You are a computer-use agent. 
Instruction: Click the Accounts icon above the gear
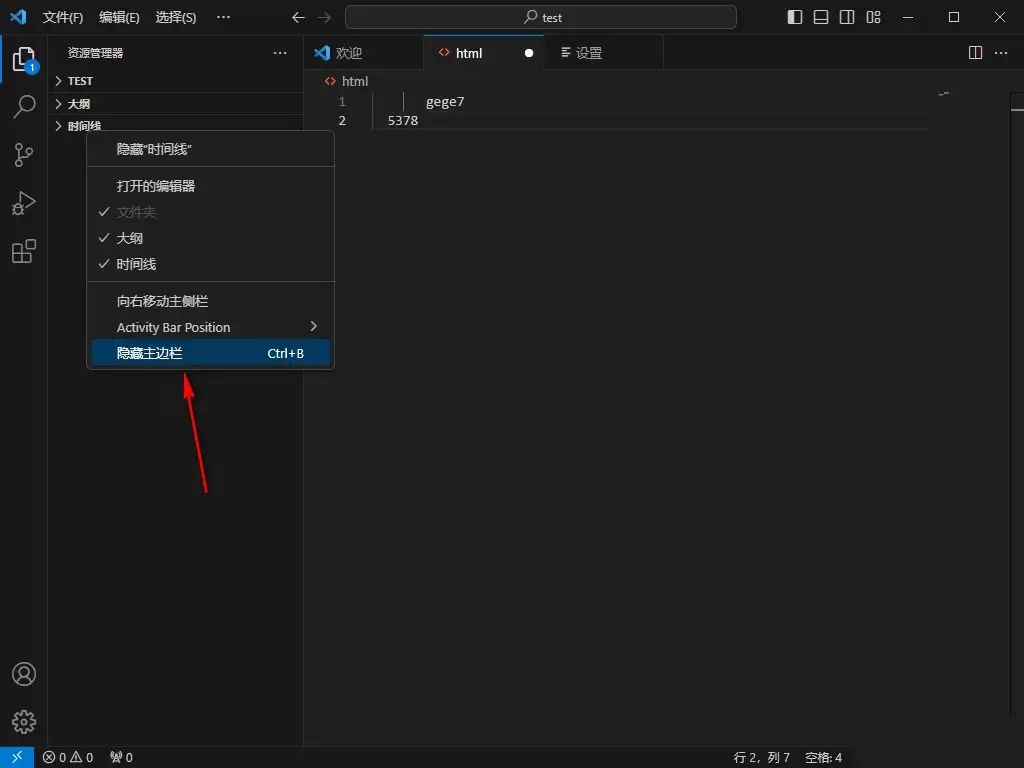coord(22,674)
